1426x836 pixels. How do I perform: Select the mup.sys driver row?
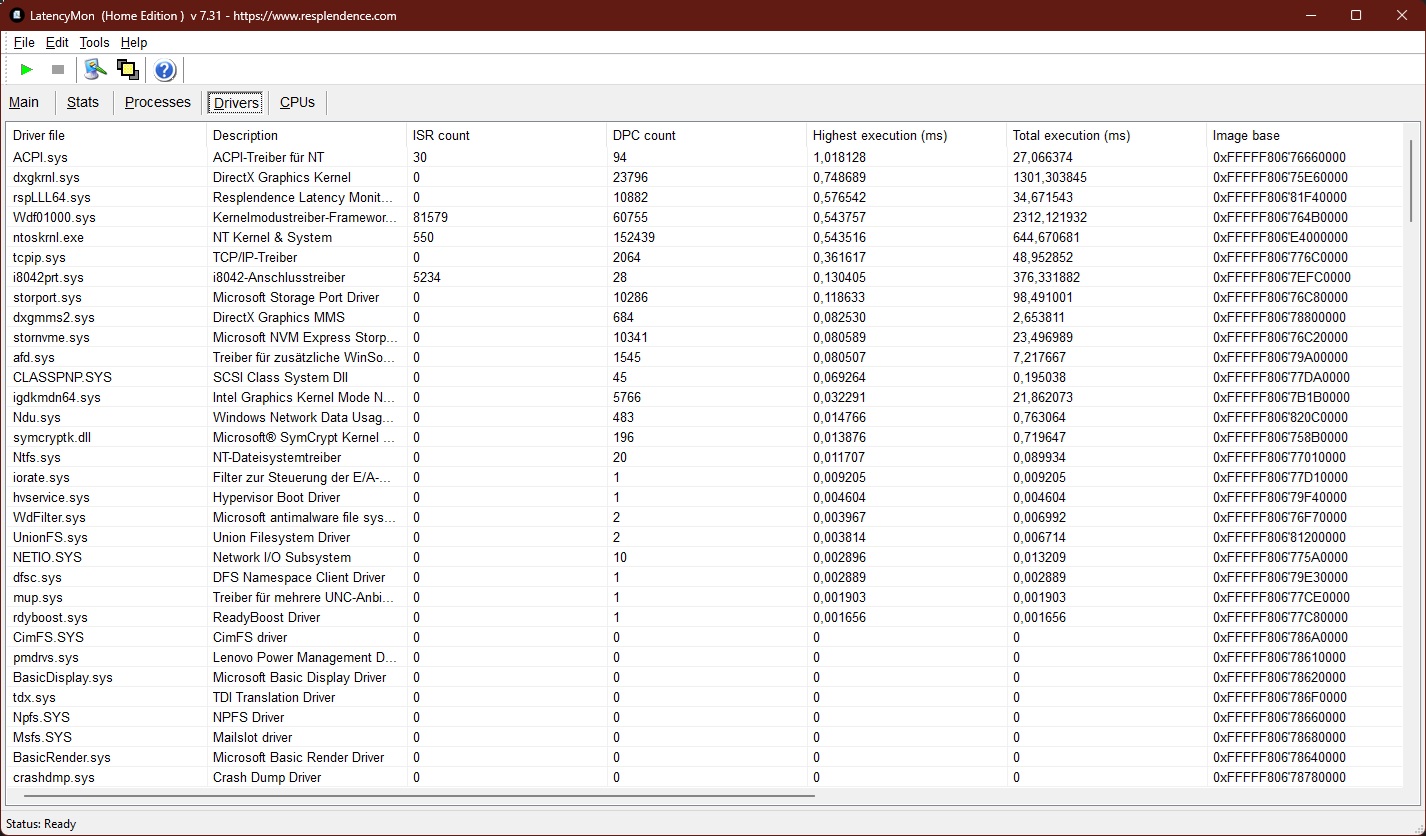[705, 597]
